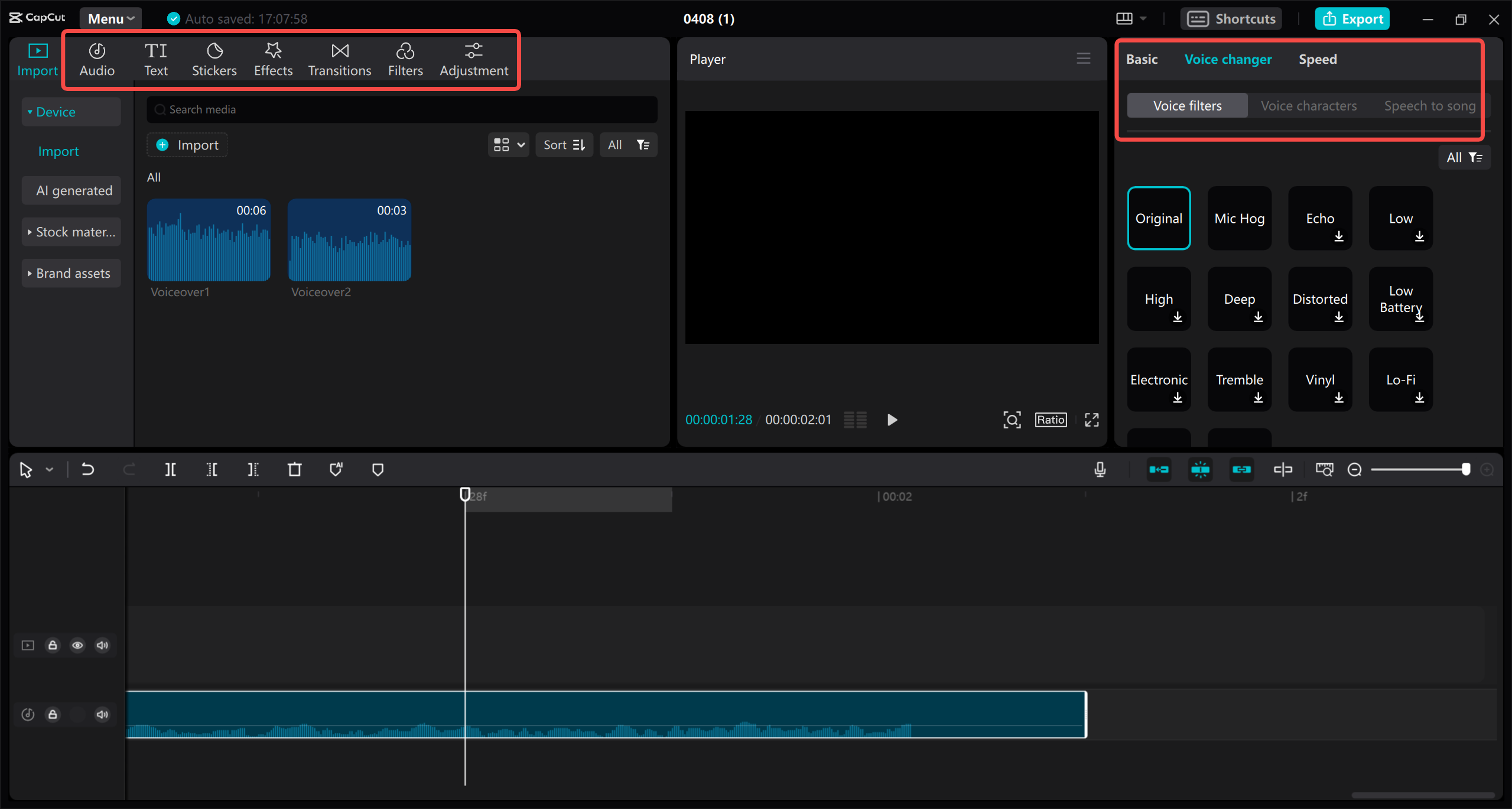Open the Stickers panel

tap(214, 59)
